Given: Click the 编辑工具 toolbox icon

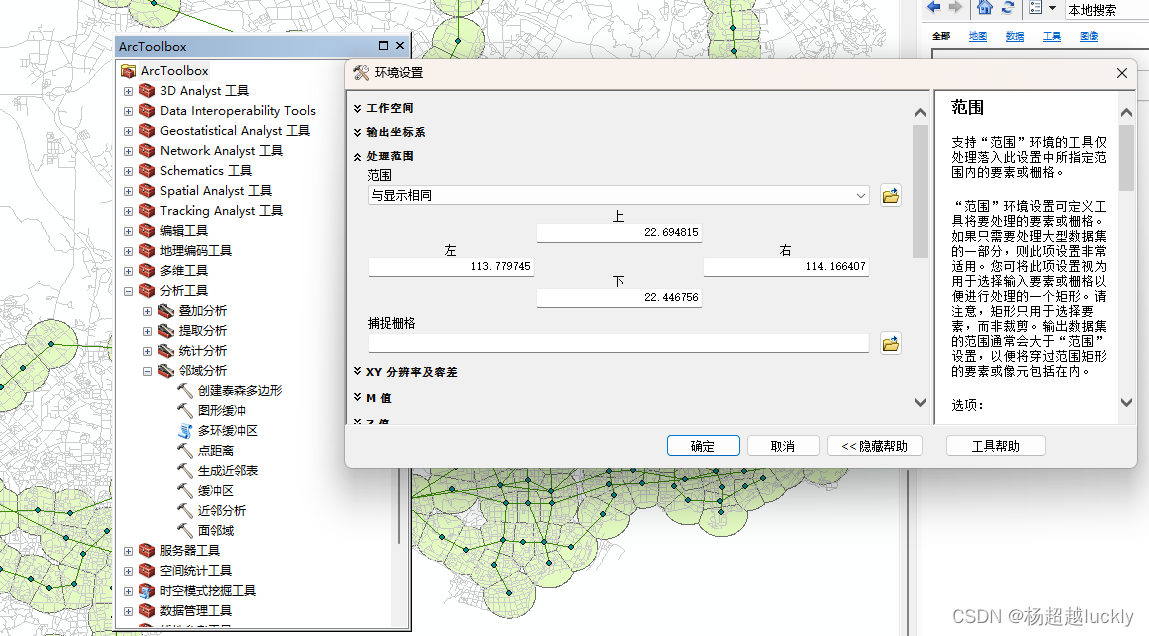Looking at the screenshot, I should tap(147, 230).
